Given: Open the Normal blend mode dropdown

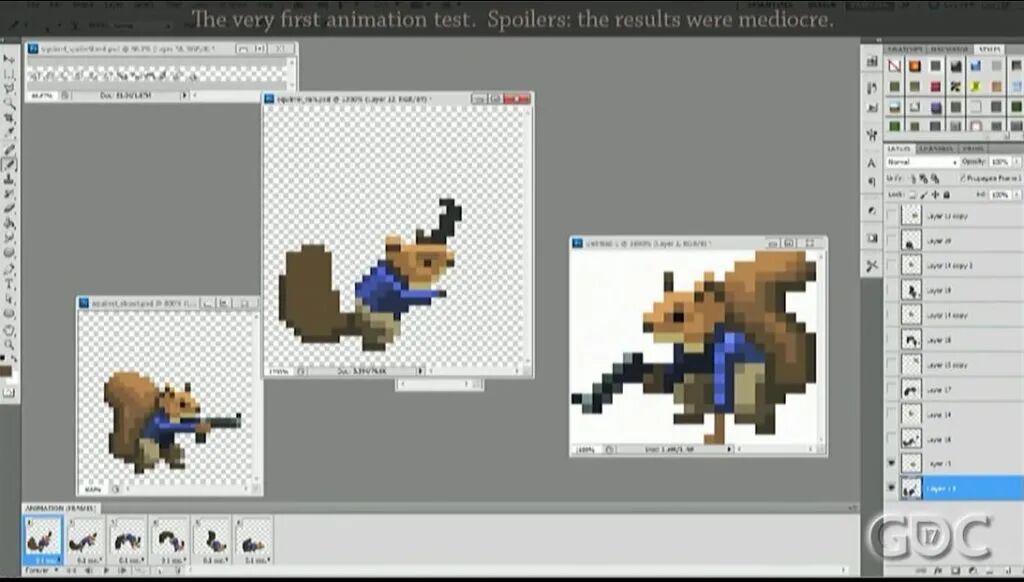Looking at the screenshot, I should click(x=921, y=161).
